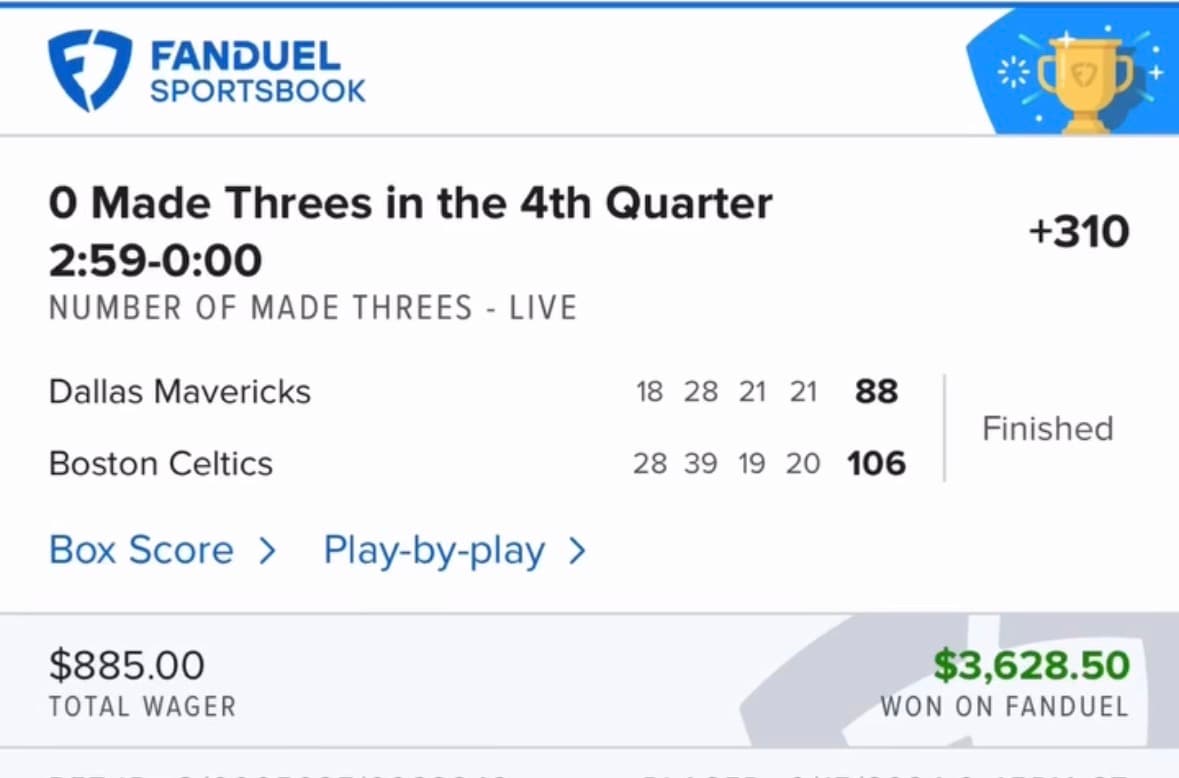Open the Box Score link
1179x778 pixels.
[140, 550]
